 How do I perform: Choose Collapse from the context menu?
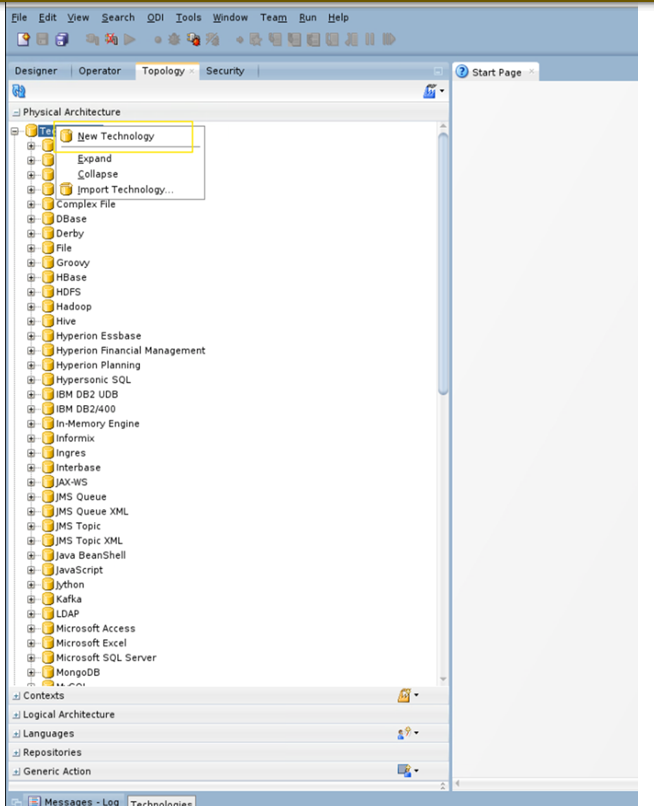coord(130,174)
